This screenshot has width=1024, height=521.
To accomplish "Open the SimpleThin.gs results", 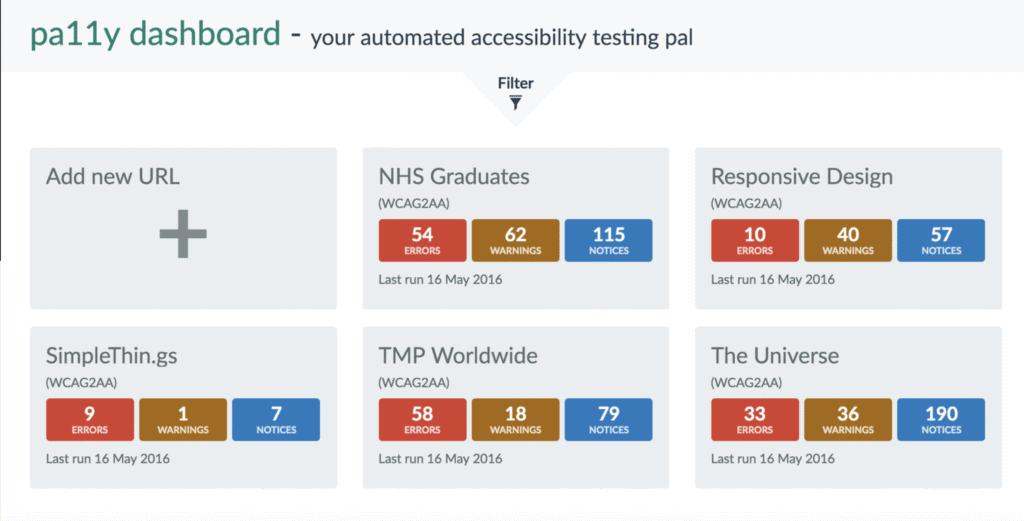I will (x=110, y=356).
